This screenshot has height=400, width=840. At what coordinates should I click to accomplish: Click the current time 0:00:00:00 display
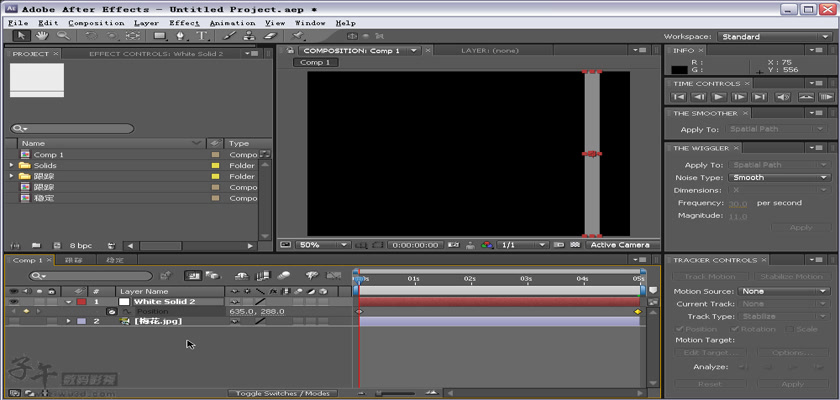click(x=415, y=245)
